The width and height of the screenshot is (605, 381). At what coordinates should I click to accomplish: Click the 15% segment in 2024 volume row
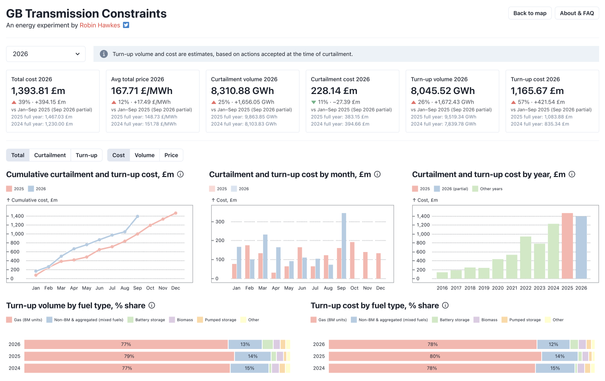[250, 368]
